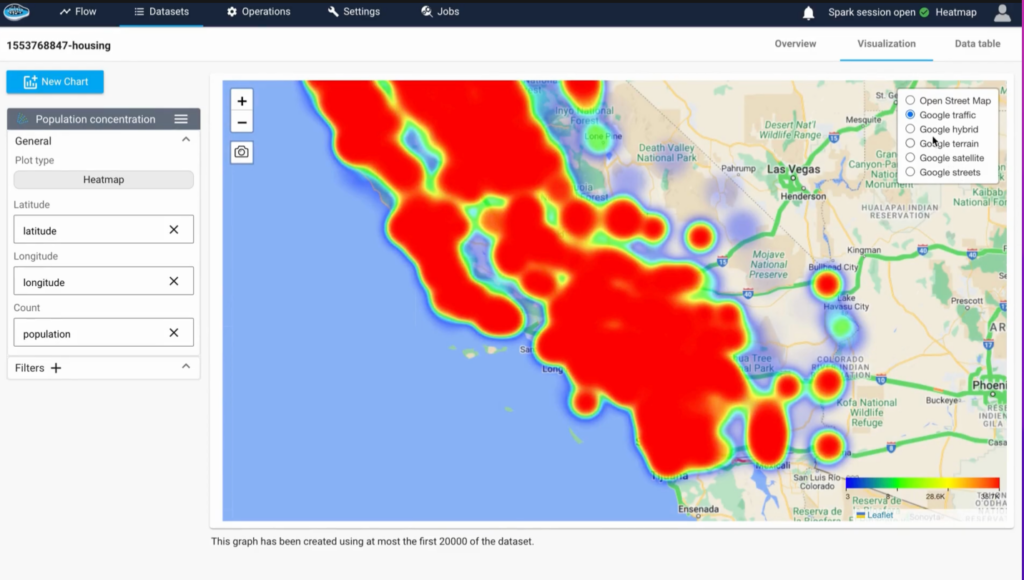Open the Settings menu
This screenshot has width=1024, height=580.
[353, 12]
